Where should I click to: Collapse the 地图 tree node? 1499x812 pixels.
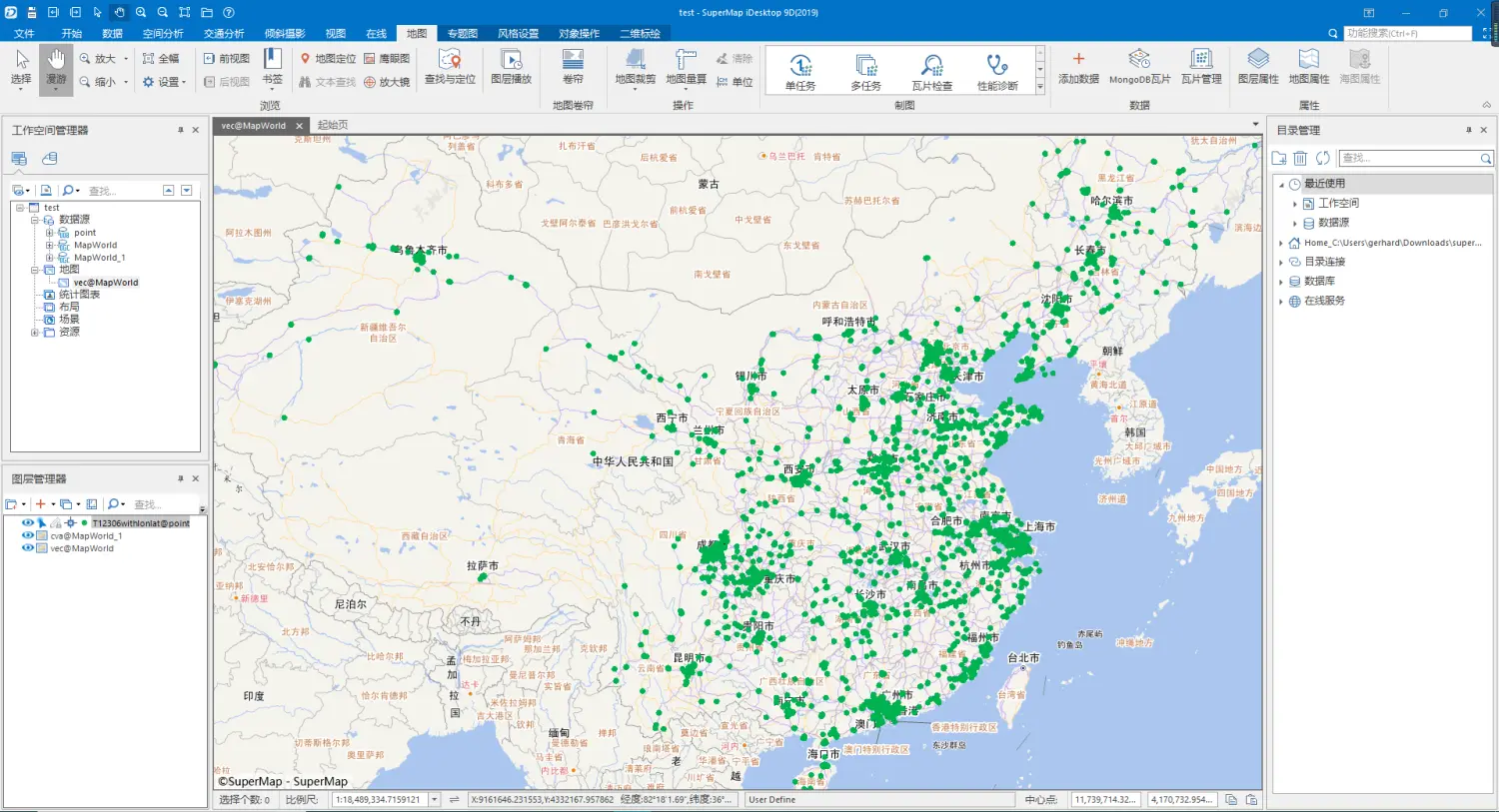[x=34, y=270]
